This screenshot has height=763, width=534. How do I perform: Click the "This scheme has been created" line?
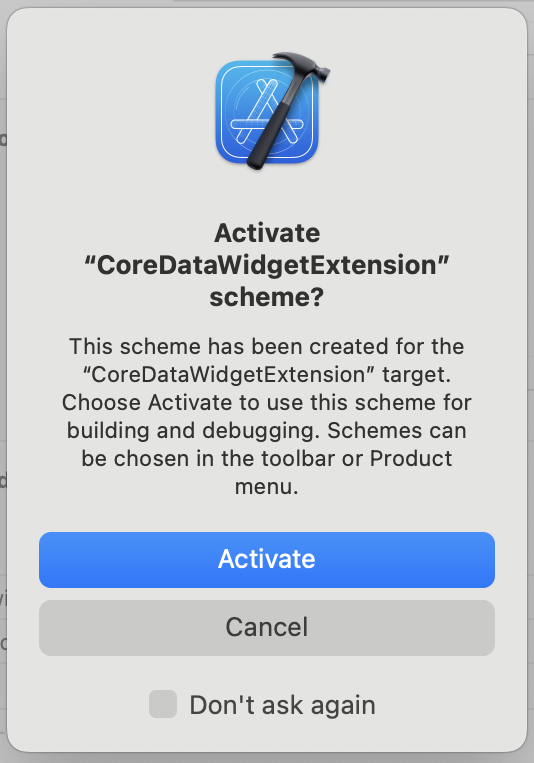tap(267, 346)
